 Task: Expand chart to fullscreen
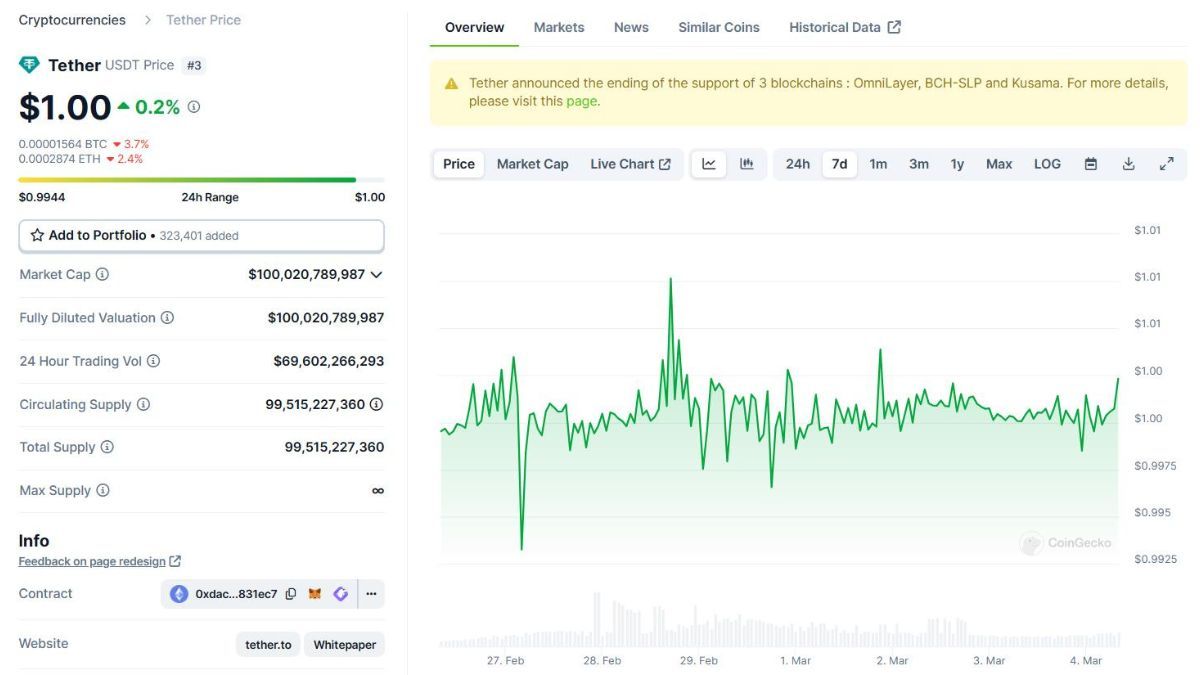(1166, 164)
